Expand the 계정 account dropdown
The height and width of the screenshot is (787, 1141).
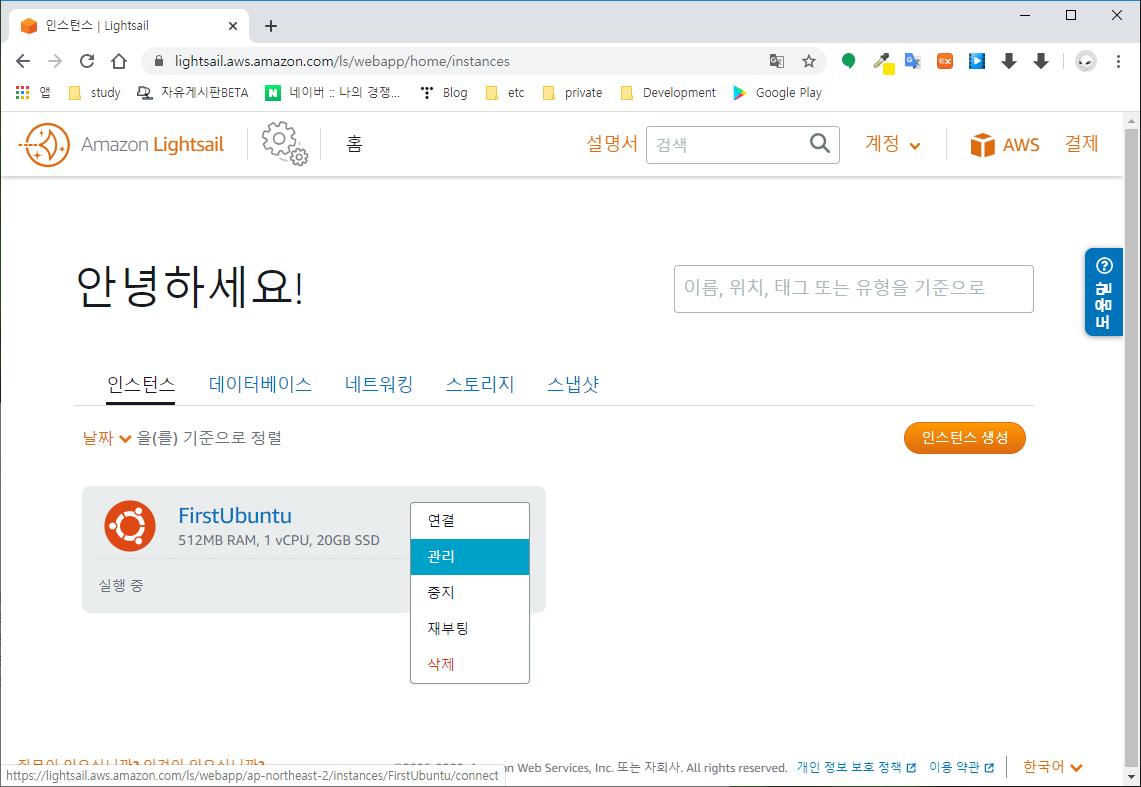click(892, 144)
